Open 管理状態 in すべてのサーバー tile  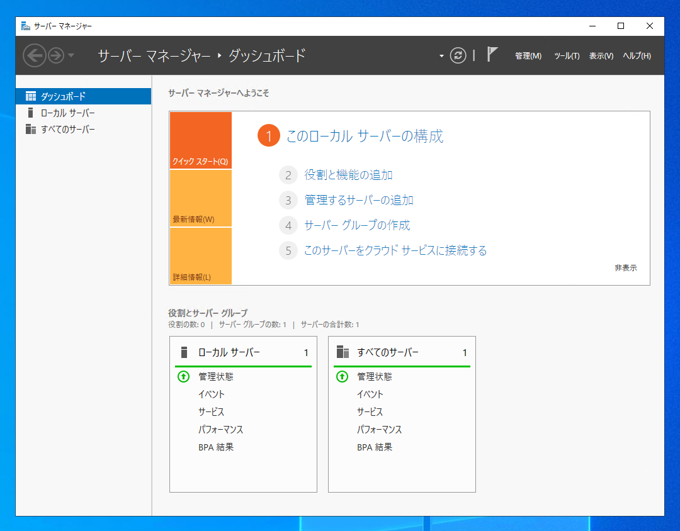point(374,377)
